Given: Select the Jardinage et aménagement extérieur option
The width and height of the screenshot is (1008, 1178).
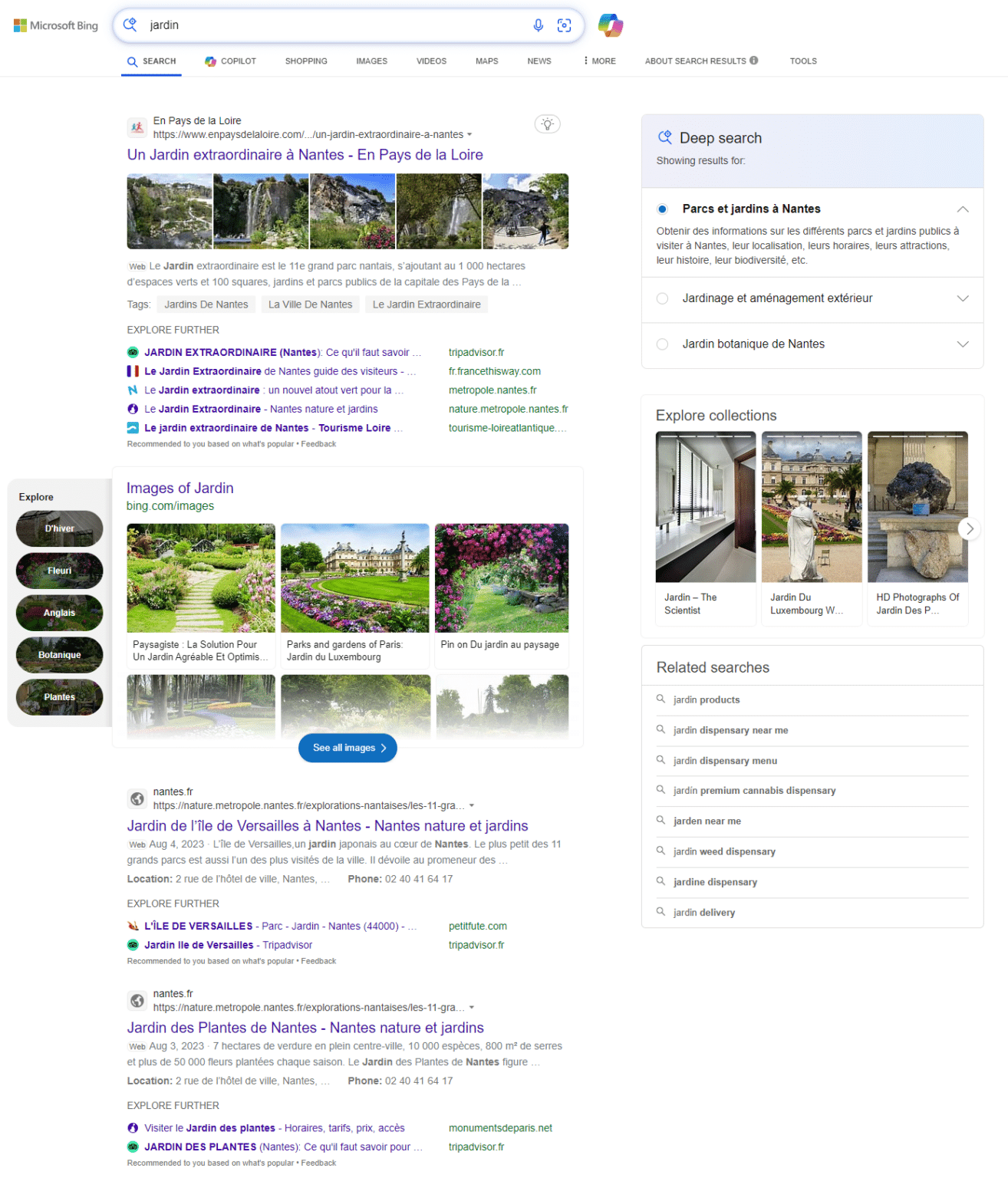Looking at the screenshot, I should [662, 298].
